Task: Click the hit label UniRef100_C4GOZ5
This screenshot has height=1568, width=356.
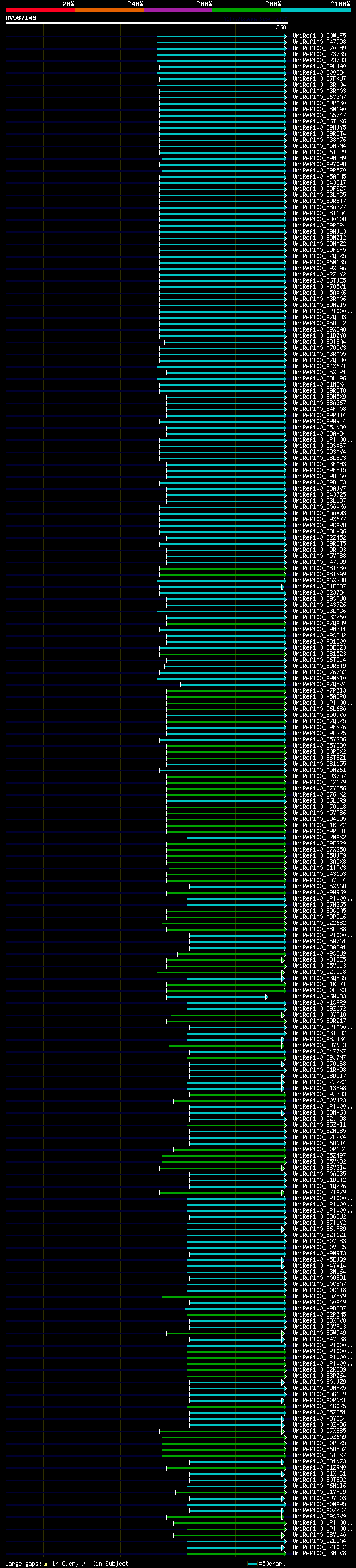Action: pyautogui.click(x=319, y=1406)
